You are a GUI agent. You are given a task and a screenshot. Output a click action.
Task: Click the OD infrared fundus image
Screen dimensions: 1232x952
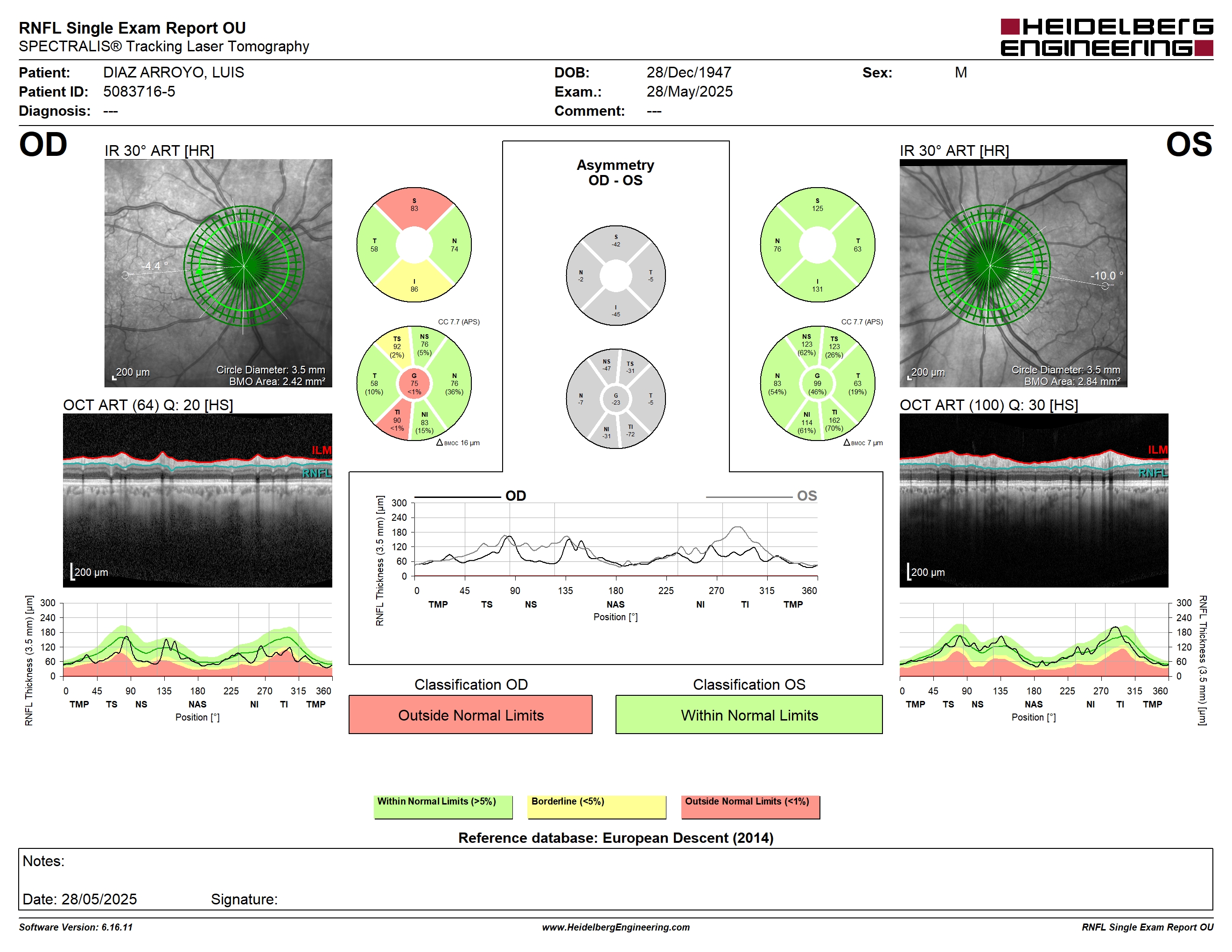218,273
